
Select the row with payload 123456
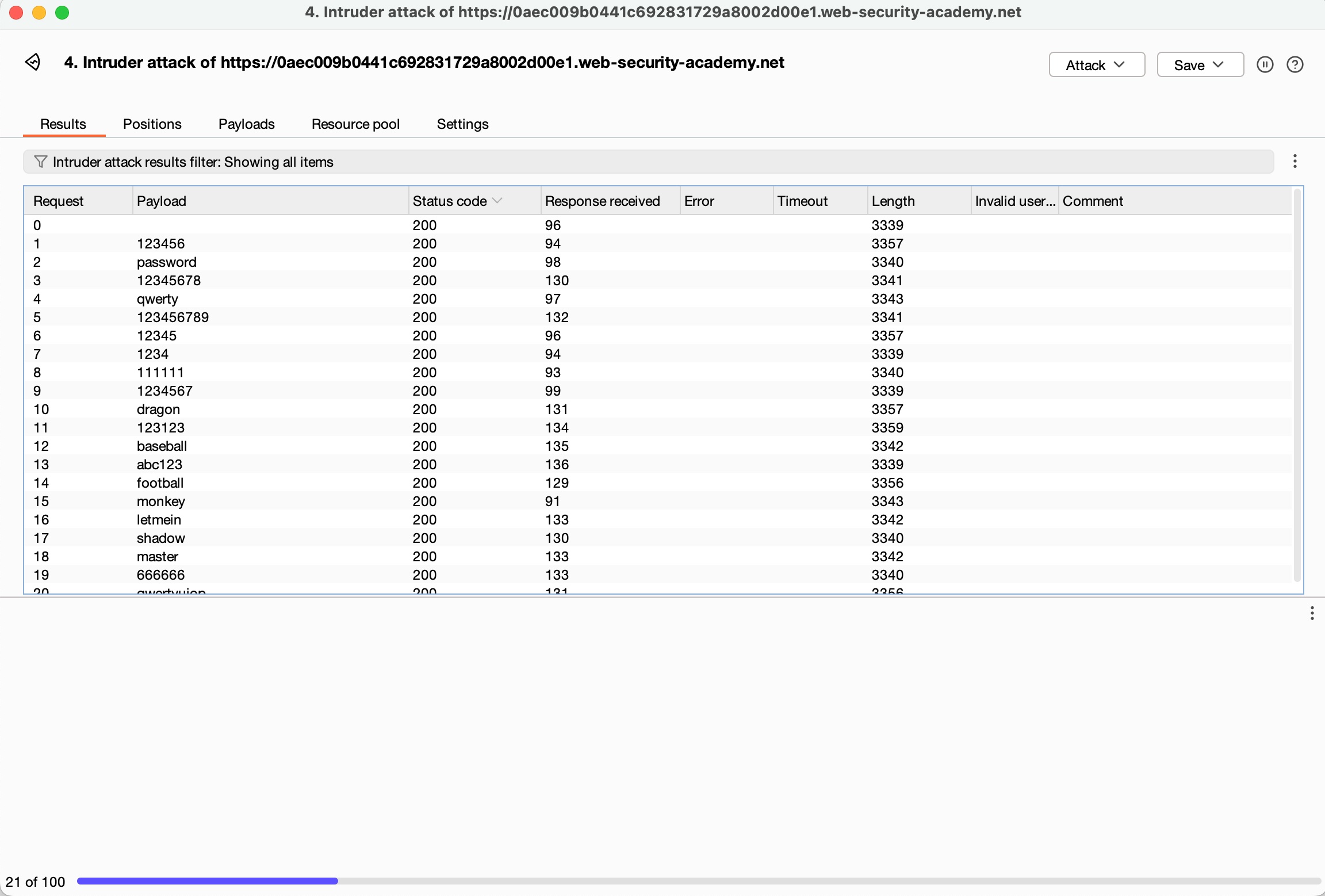point(658,244)
